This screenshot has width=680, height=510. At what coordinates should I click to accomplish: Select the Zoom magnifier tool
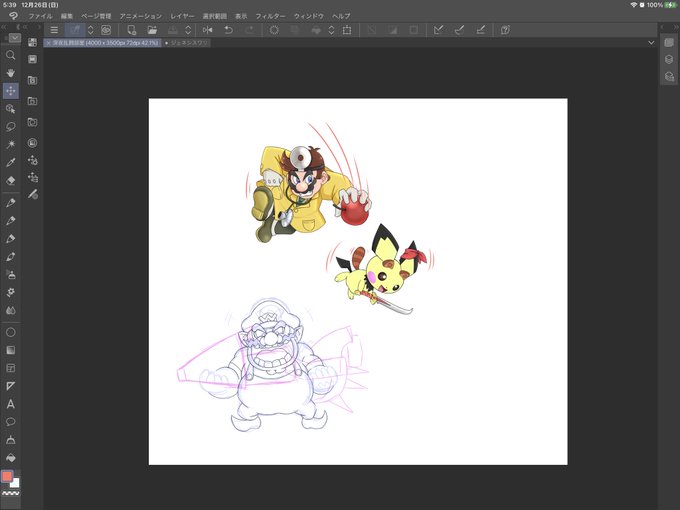[10, 55]
